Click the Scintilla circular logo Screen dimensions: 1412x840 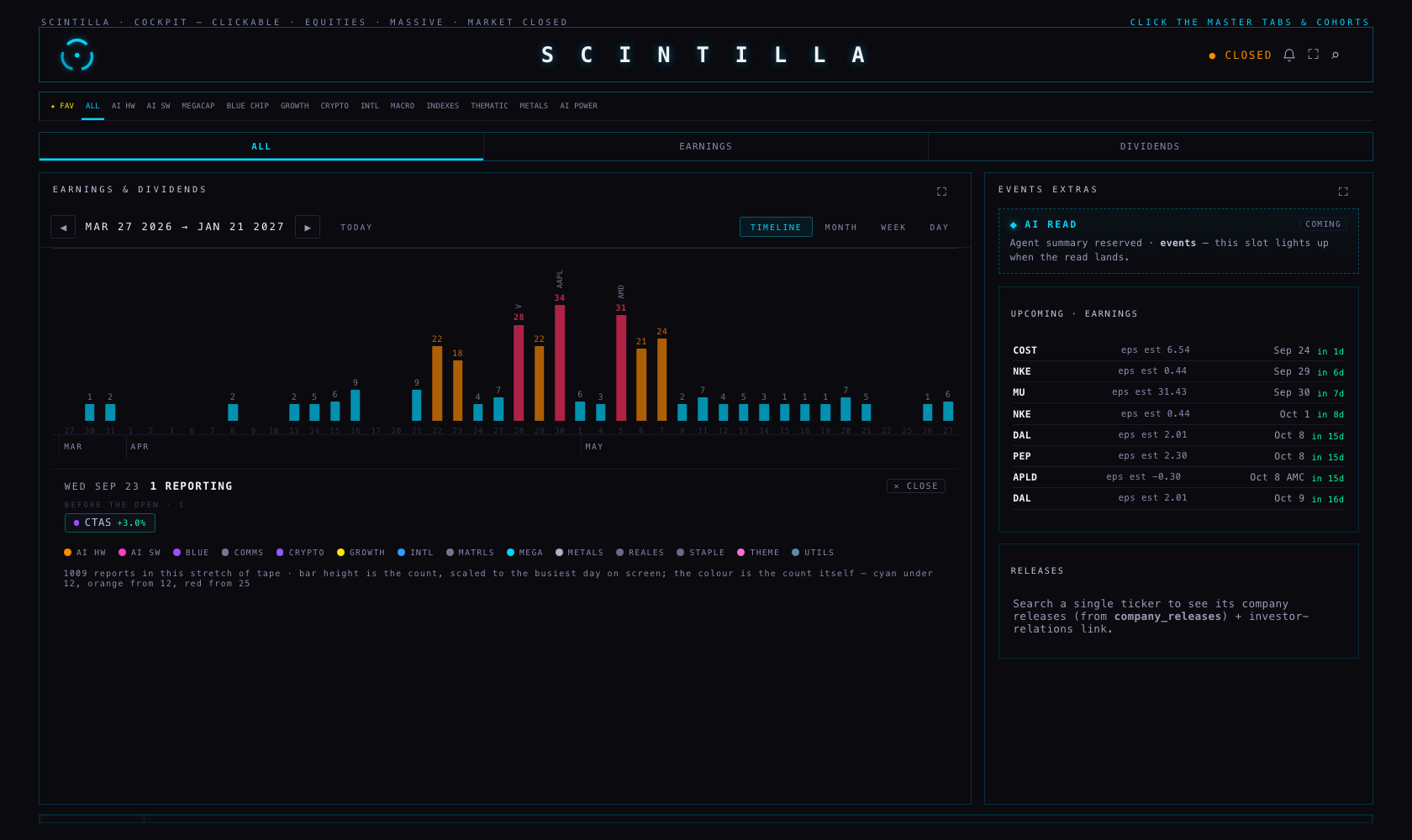[77, 55]
